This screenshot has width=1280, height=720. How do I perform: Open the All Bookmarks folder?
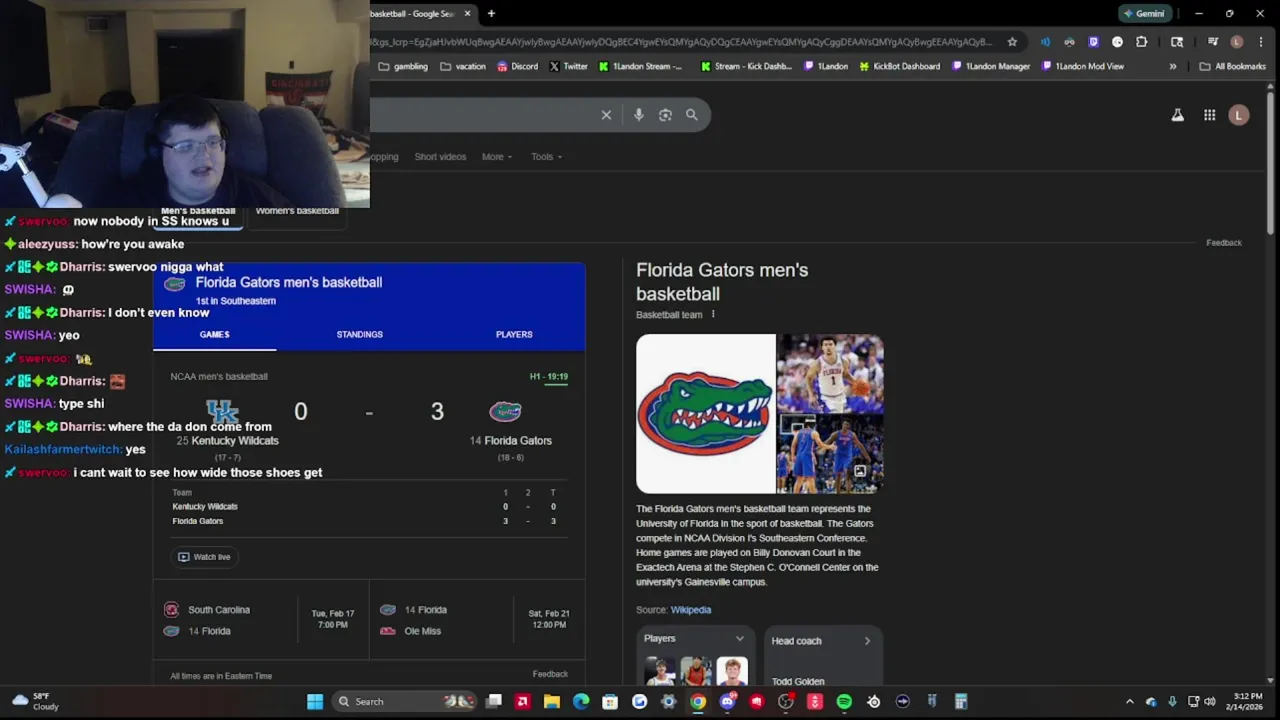pyautogui.click(x=1232, y=67)
